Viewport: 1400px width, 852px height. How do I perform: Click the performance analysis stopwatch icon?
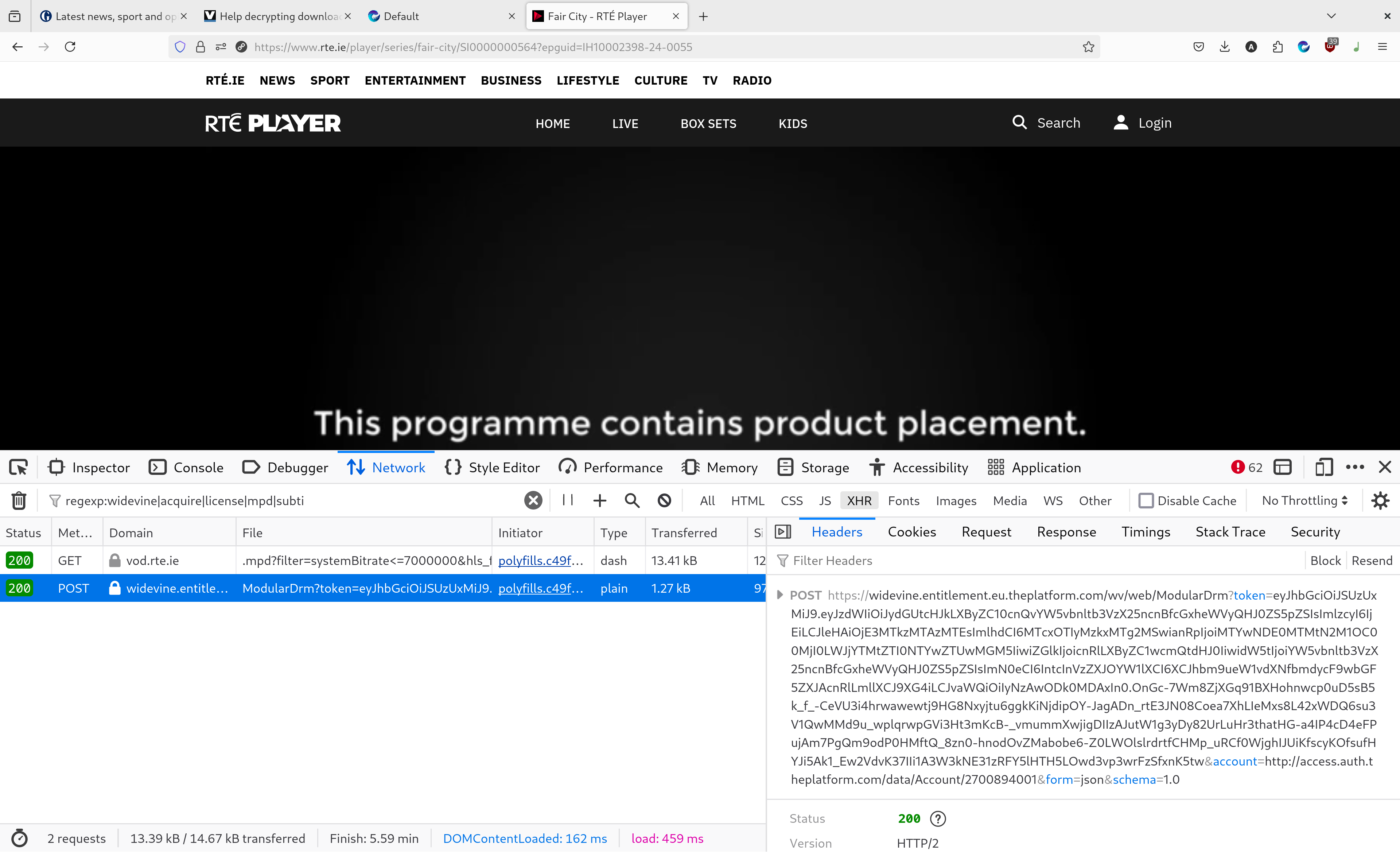[x=19, y=839]
